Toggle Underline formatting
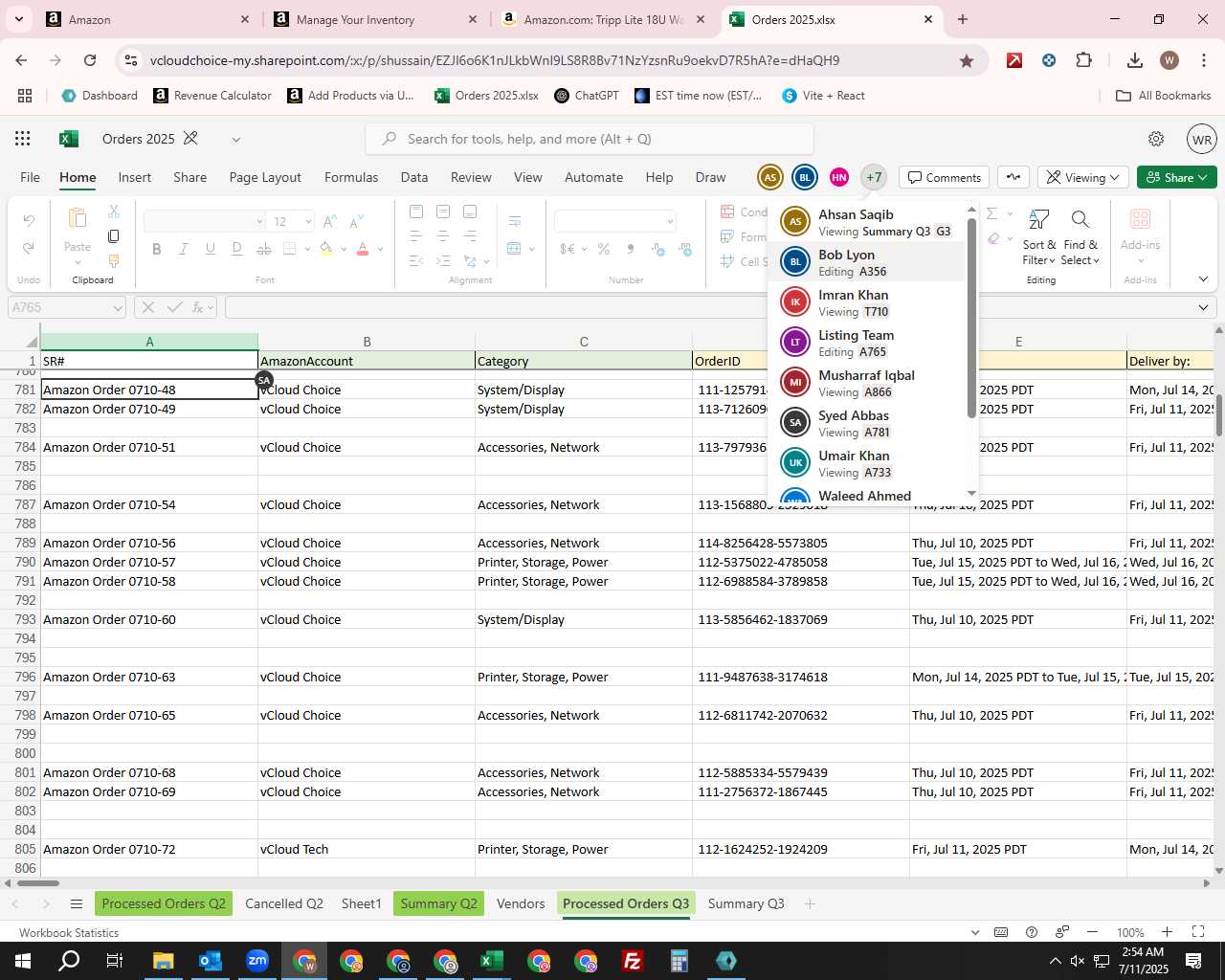This screenshot has height=980, width=1225. click(x=211, y=249)
